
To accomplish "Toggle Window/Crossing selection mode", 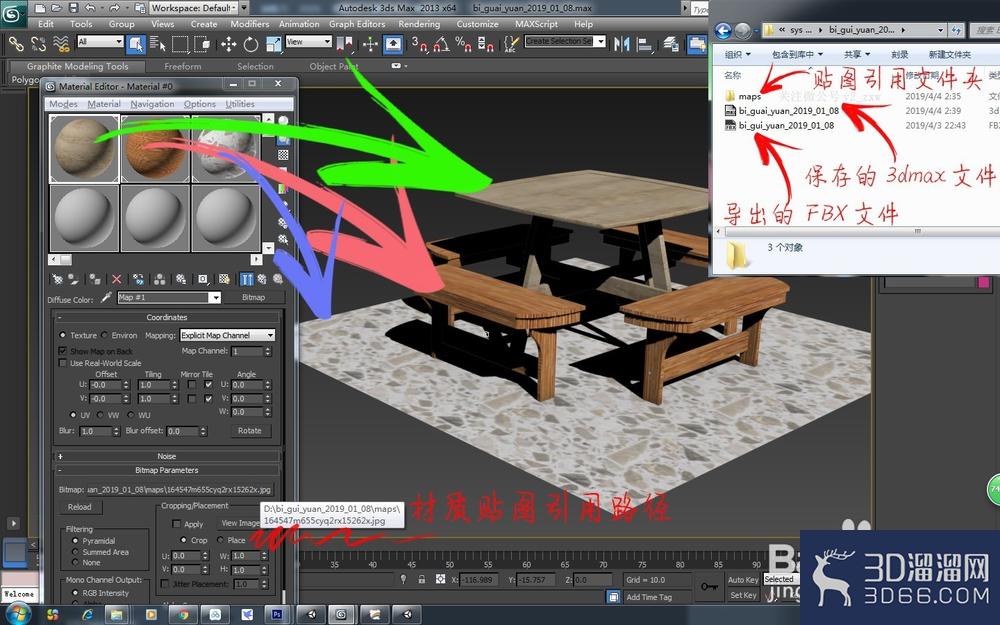I will point(202,43).
